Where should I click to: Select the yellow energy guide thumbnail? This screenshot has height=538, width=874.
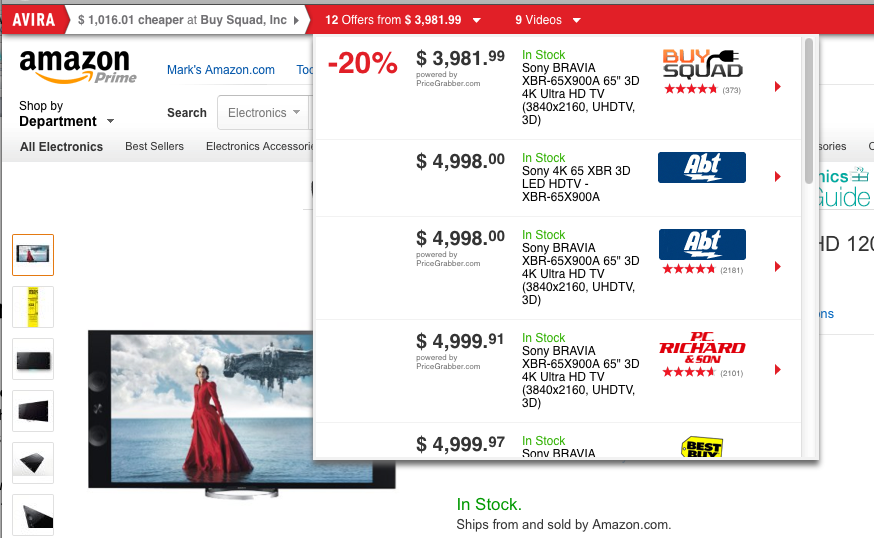coord(33,307)
